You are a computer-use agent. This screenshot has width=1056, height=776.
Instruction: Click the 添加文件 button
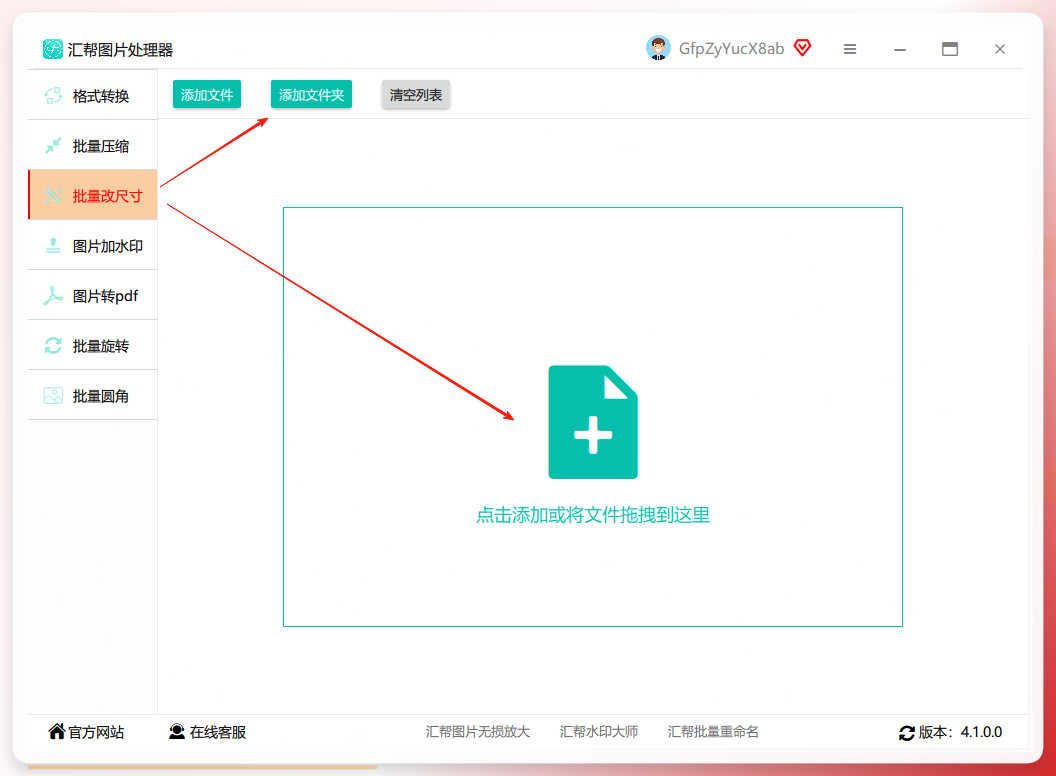[207, 95]
